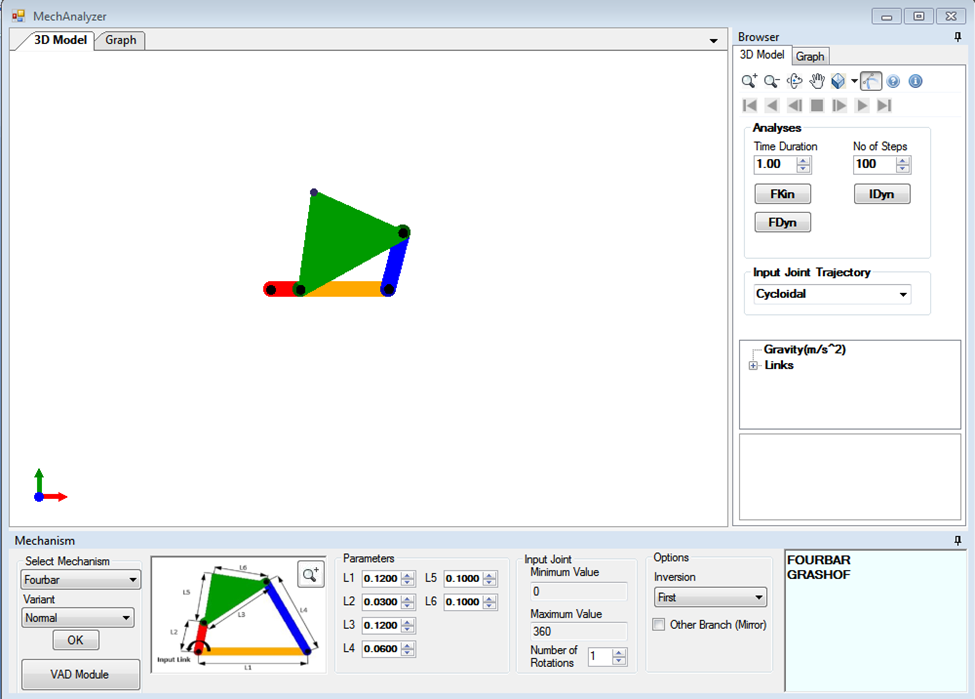The height and width of the screenshot is (699, 975).
Task: Click the OK button under Variant
Action: (75, 640)
